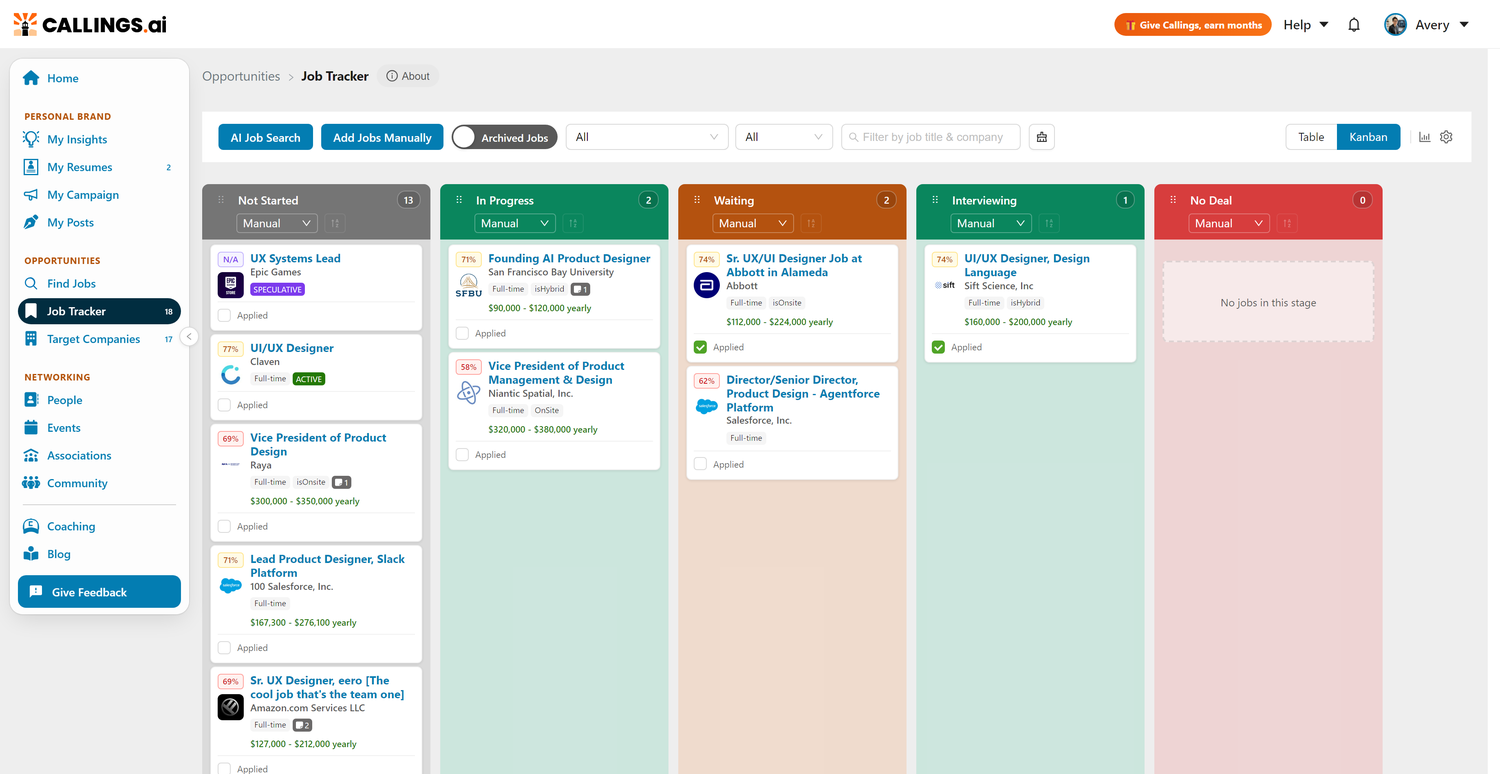This screenshot has width=1500, height=774.
Task: Grab the drag handle of Interviewing column
Action: 935,200
